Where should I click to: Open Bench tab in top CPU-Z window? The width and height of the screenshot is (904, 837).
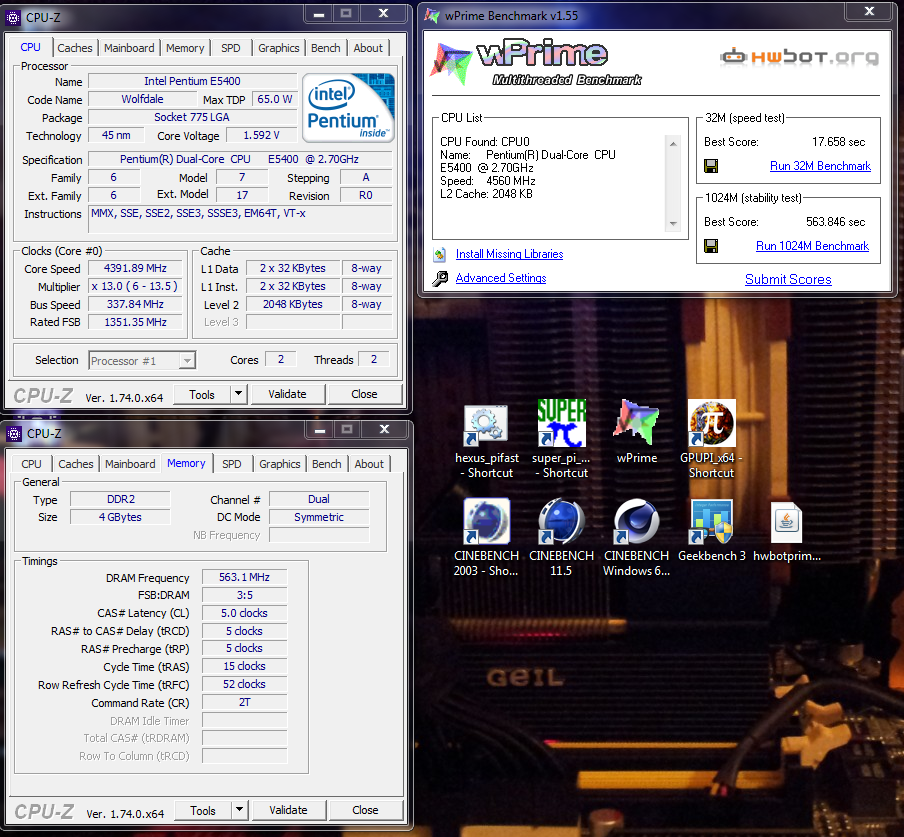pos(326,48)
